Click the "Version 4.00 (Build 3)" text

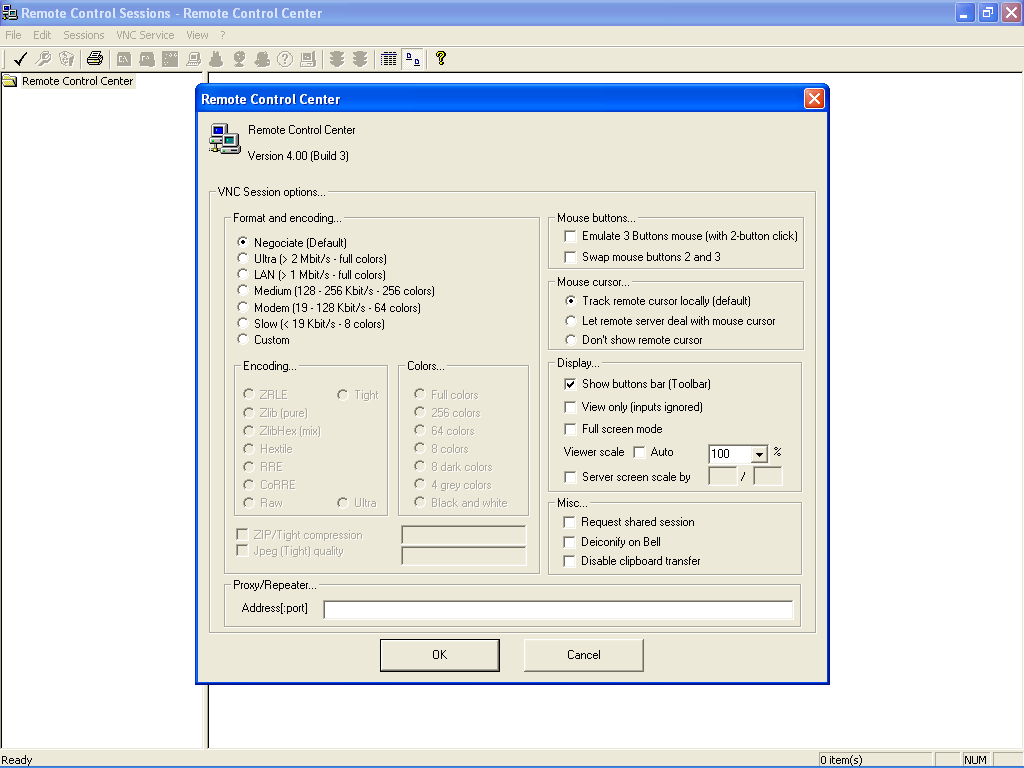298,156
